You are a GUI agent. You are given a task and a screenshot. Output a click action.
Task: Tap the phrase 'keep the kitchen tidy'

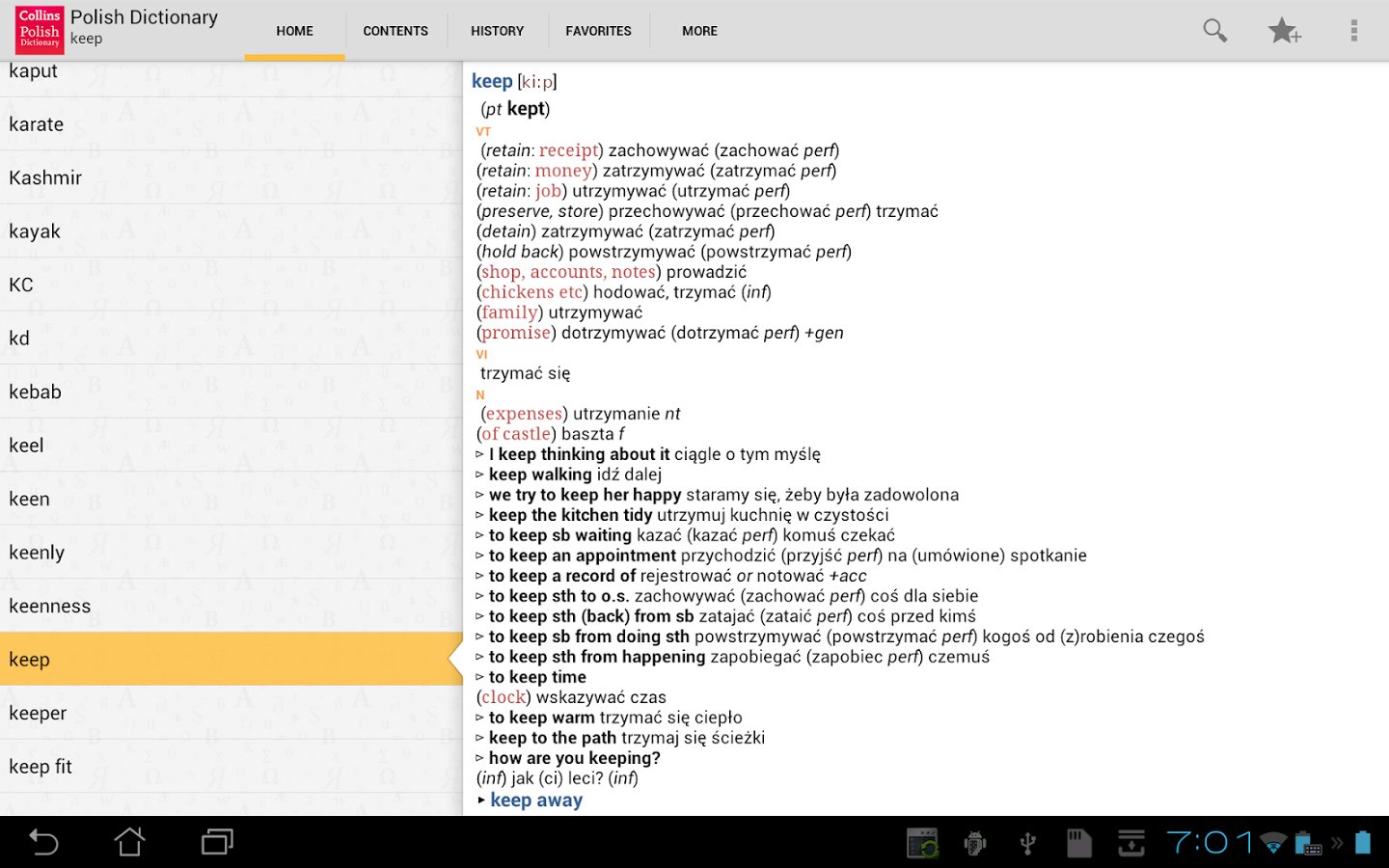coord(571,515)
